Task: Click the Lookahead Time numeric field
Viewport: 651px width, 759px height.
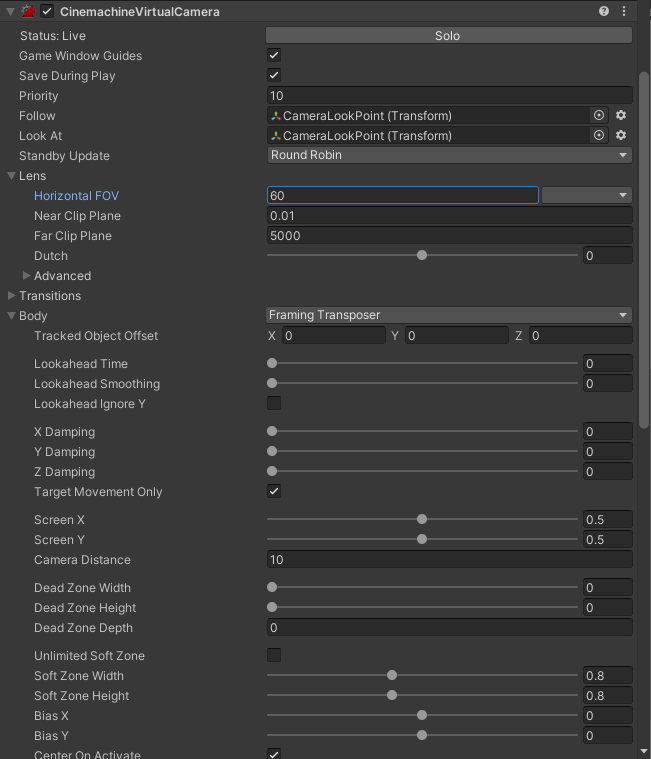Action: coord(607,363)
